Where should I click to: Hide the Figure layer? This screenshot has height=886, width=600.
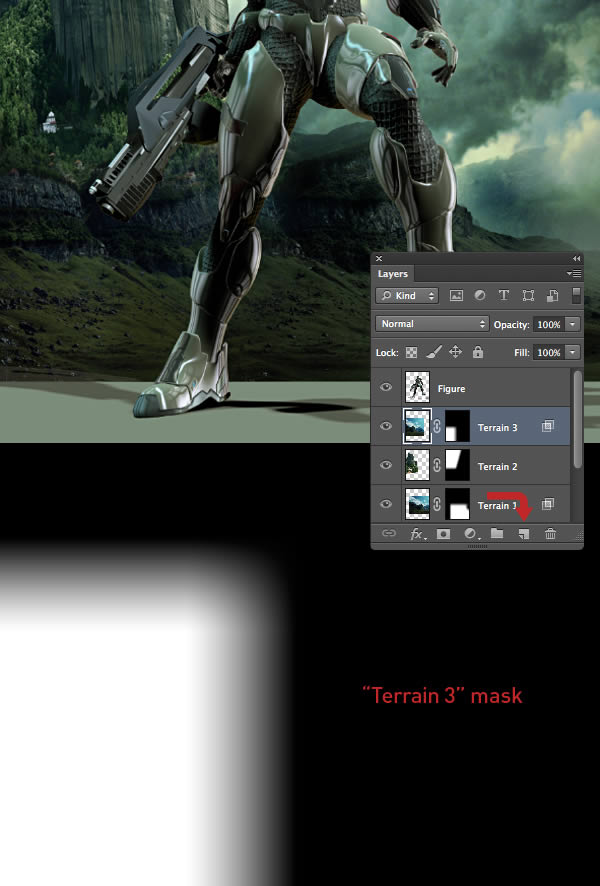click(x=386, y=387)
